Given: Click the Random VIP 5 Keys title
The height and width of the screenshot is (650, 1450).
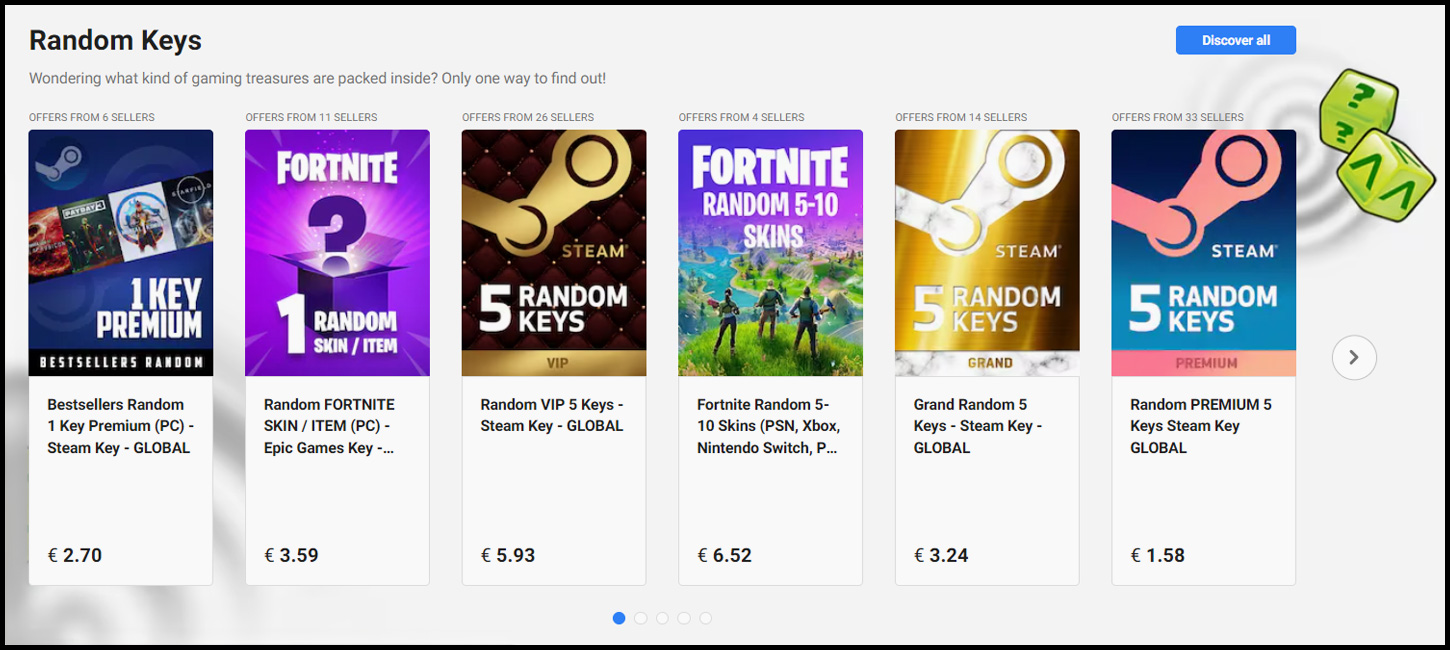Looking at the screenshot, I should 551,415.
